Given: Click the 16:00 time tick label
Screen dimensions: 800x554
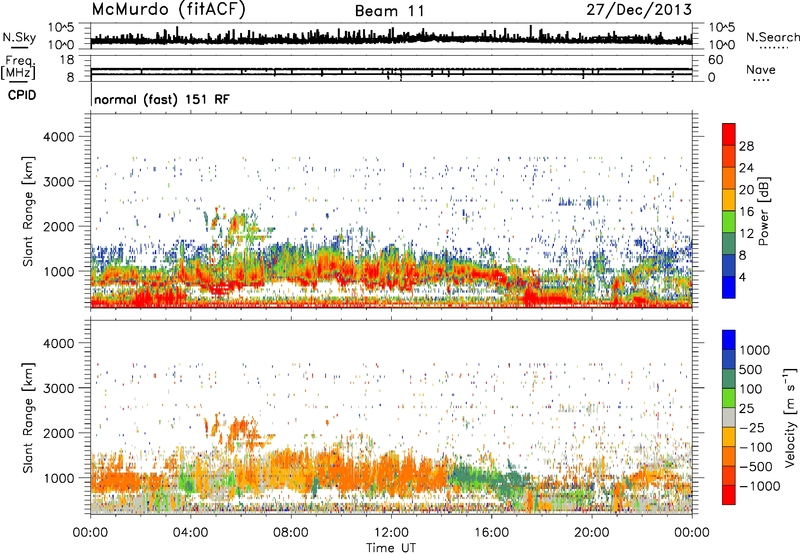Looking at the screenshot, I should pyautogui.click(x=491, y=533).
